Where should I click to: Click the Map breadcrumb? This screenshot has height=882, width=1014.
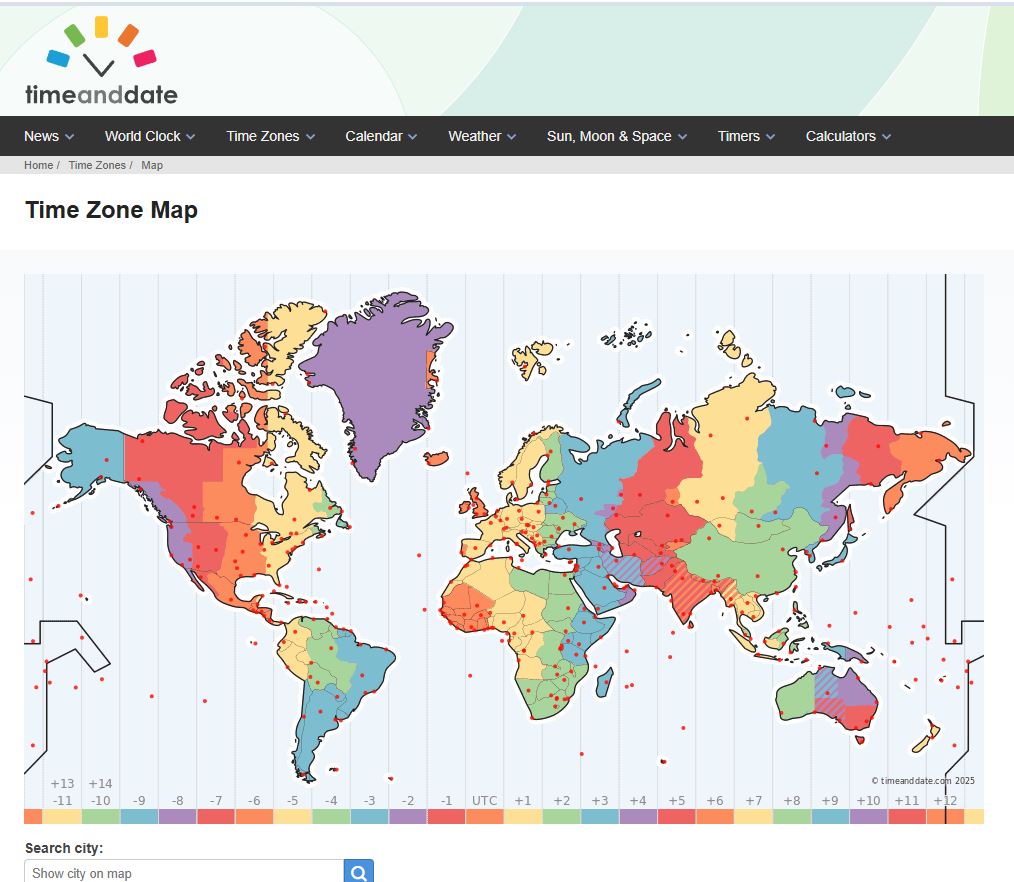pyautogui.click(x=152, y=166)
